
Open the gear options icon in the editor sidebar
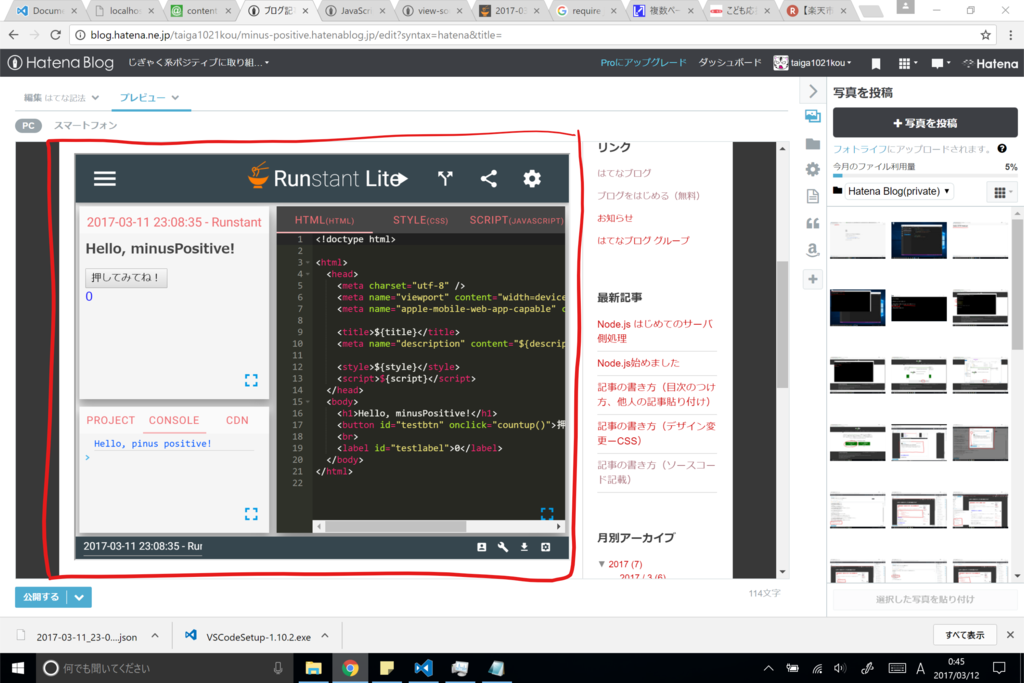813,170
